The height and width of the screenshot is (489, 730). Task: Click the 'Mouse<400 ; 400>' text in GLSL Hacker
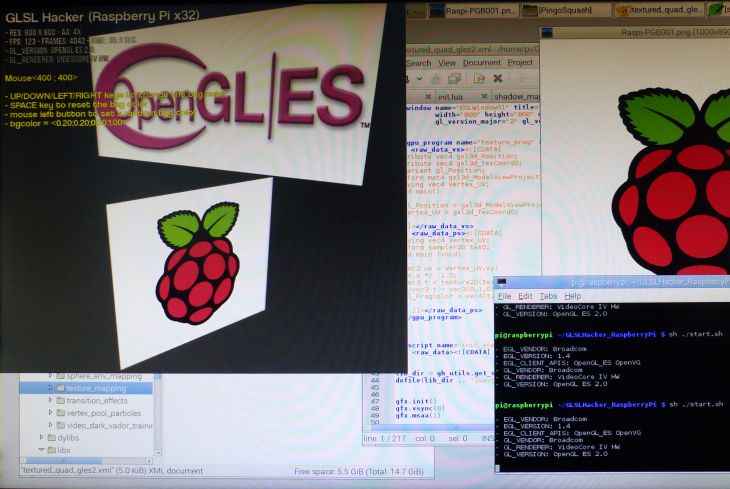click(41, 78)
